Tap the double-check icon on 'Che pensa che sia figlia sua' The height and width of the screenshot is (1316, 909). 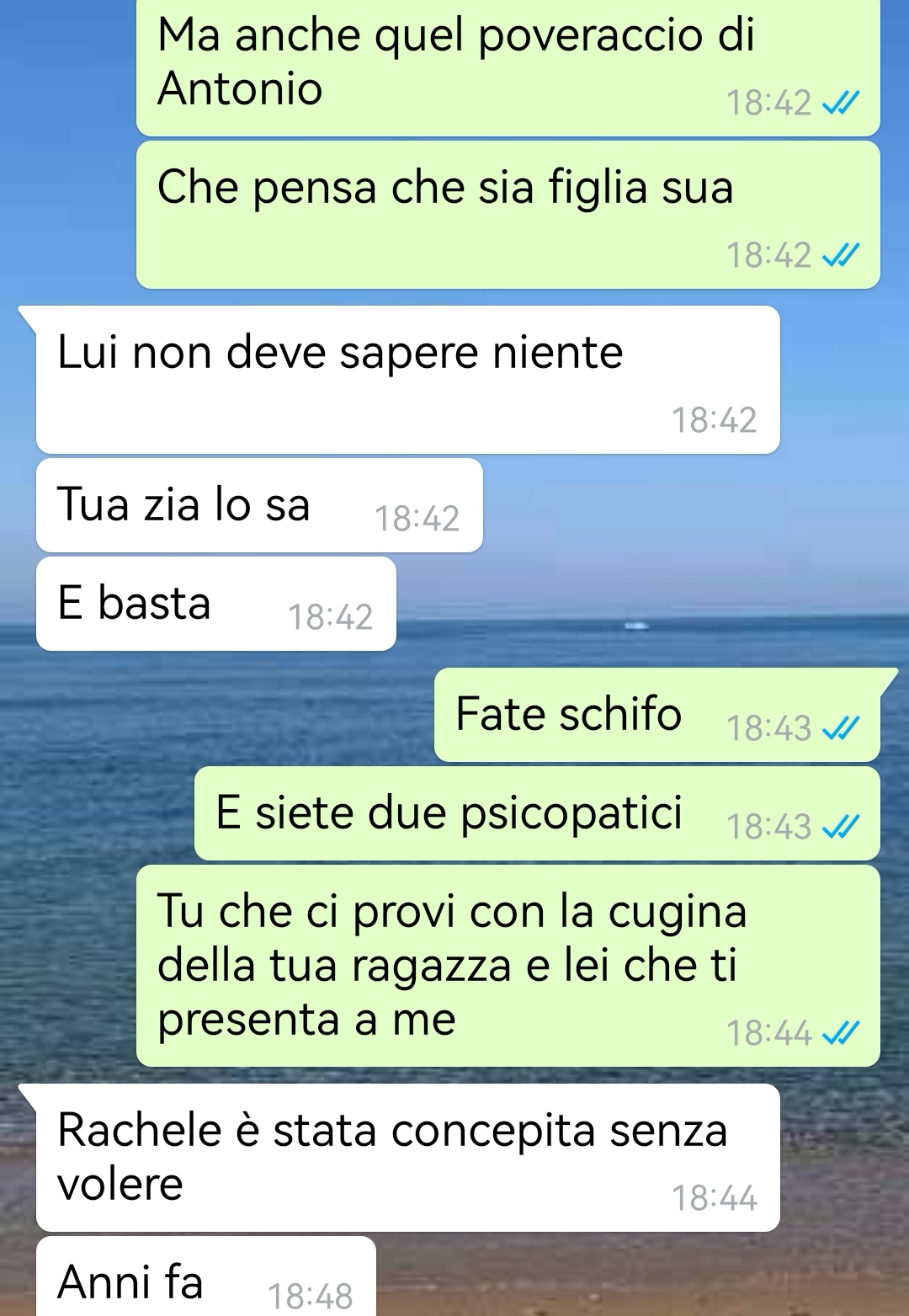pos(840,254)
